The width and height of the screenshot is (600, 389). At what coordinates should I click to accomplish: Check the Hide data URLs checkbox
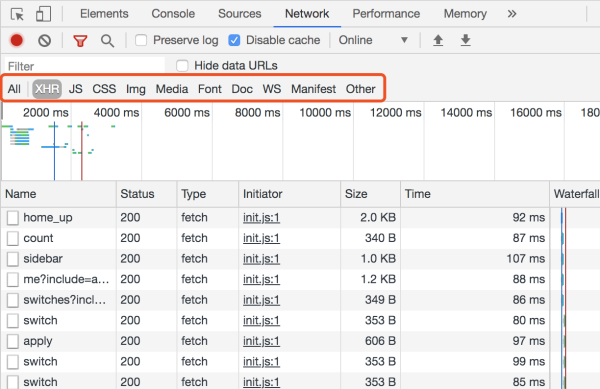click(x=182, y=66)
